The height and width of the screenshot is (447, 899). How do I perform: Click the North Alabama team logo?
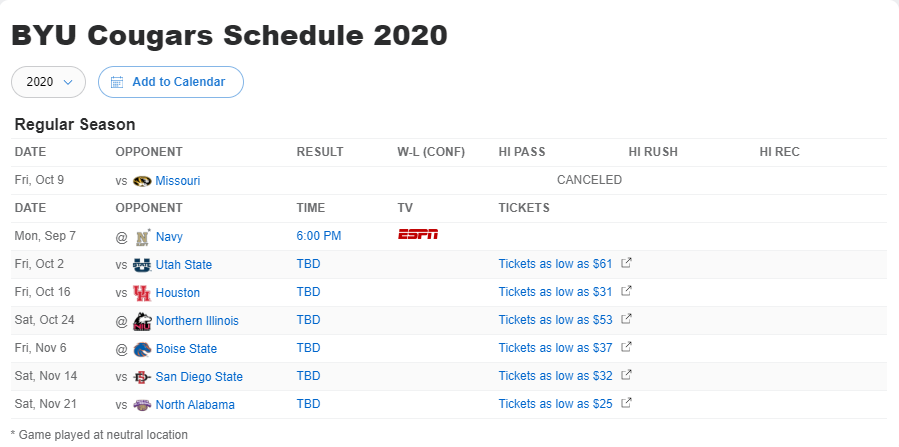click(142, 405)
